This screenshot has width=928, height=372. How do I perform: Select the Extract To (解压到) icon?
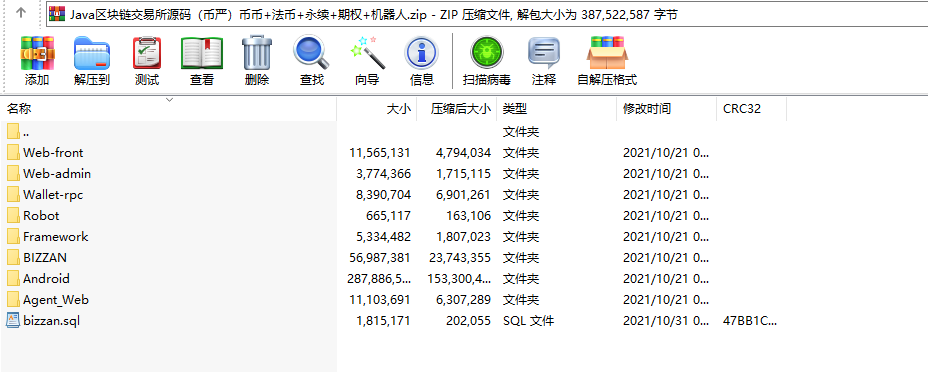92,61
